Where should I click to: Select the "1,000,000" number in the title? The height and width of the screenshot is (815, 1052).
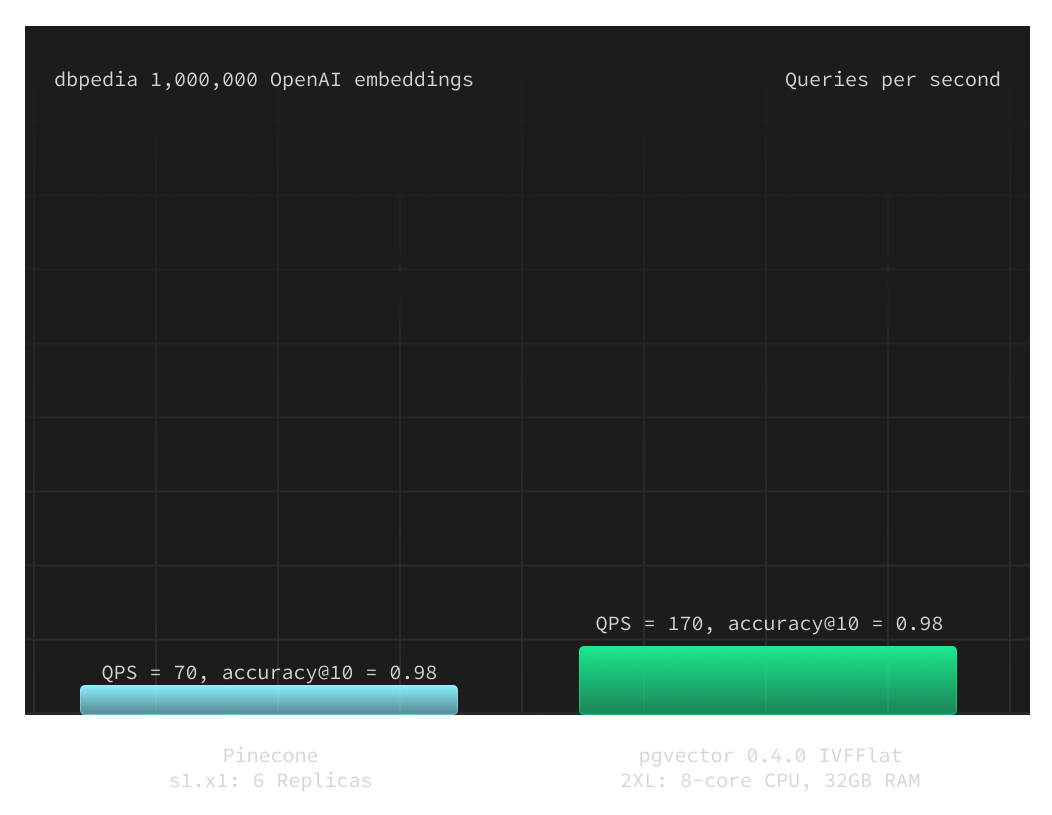coord(204,80)
